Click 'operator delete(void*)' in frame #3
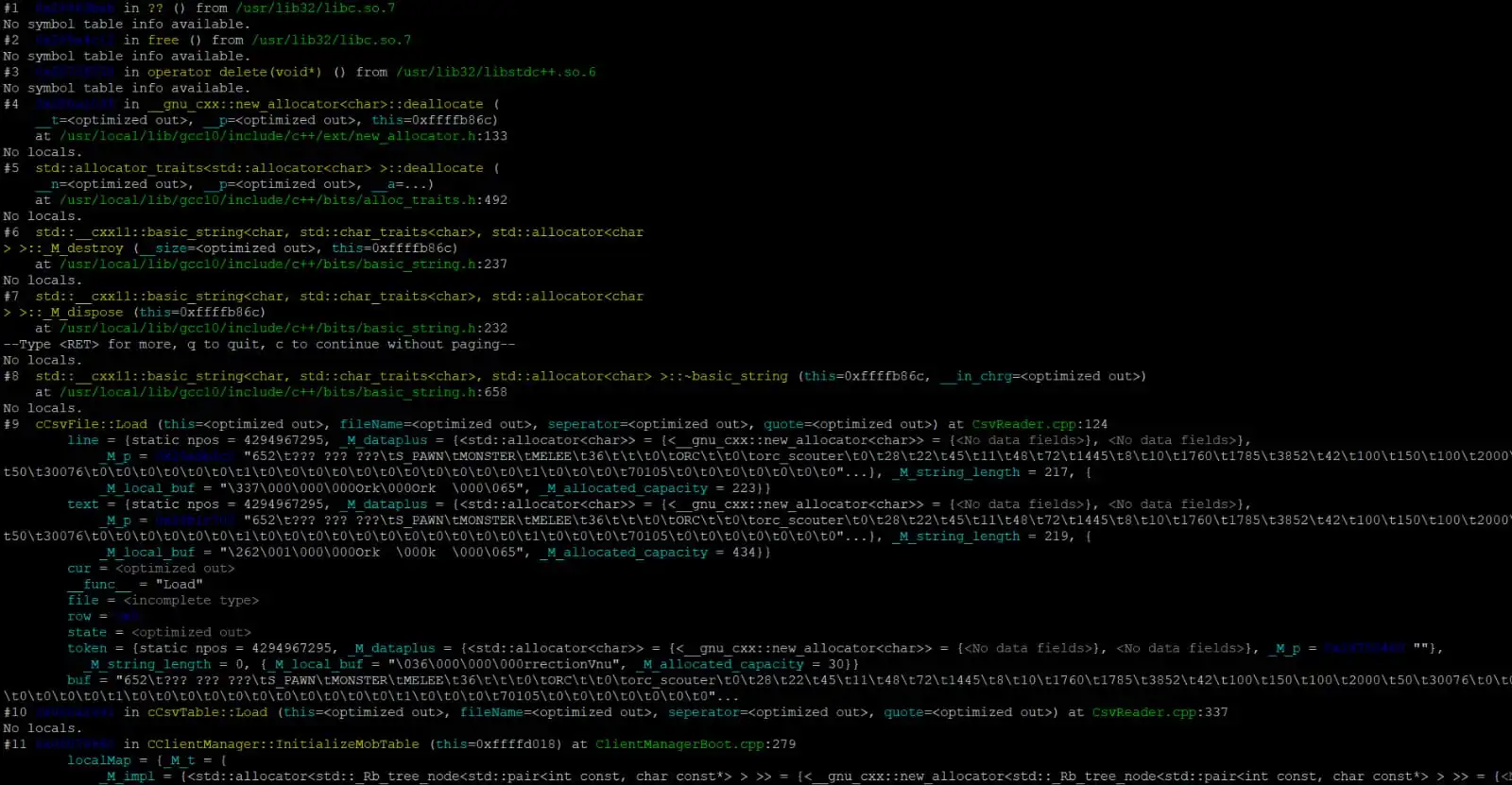Viewport: 1512px width, 785px height. click(234, 72)
